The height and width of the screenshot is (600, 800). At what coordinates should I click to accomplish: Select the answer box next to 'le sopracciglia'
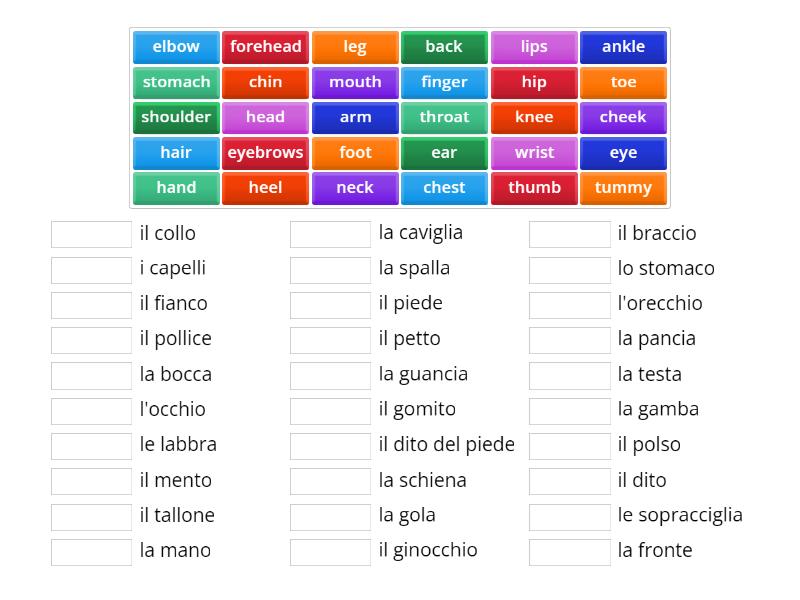[570, 516]
